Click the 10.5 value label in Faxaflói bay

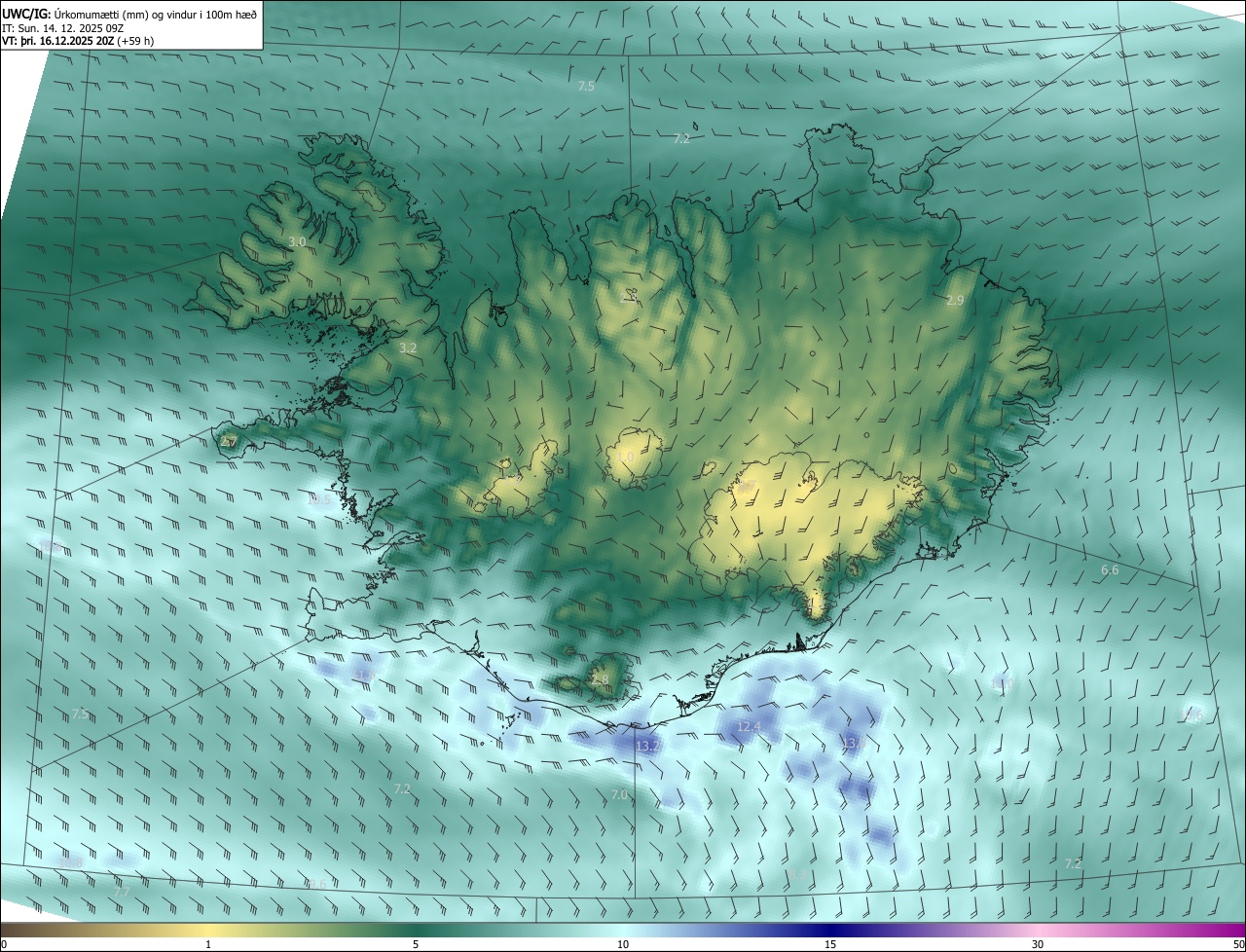point(318,499)
